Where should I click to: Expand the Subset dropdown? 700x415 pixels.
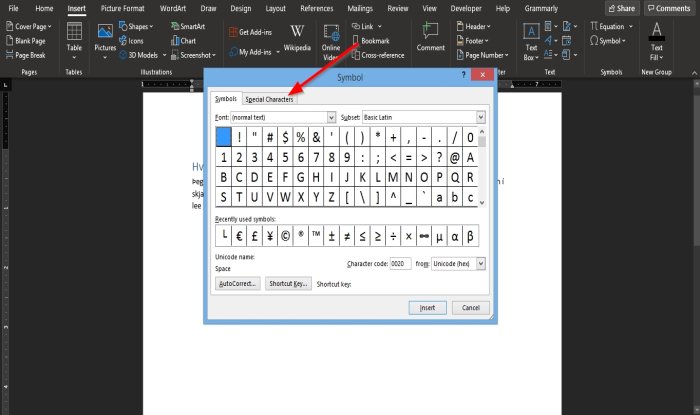[480, 117]
